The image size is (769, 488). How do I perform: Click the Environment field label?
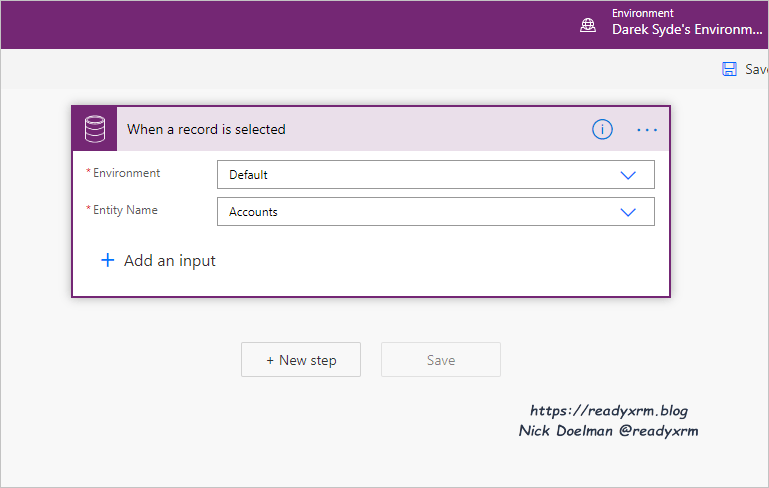point(126,173)
